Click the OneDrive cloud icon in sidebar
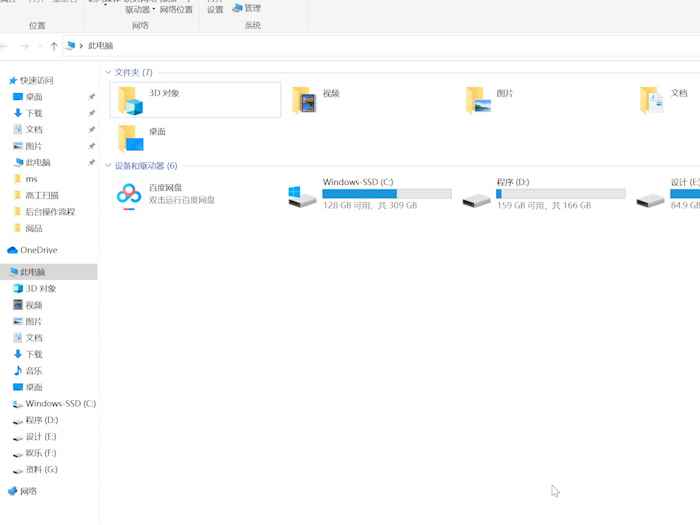Screen dimensions: 700x525 tap(13, 250)
